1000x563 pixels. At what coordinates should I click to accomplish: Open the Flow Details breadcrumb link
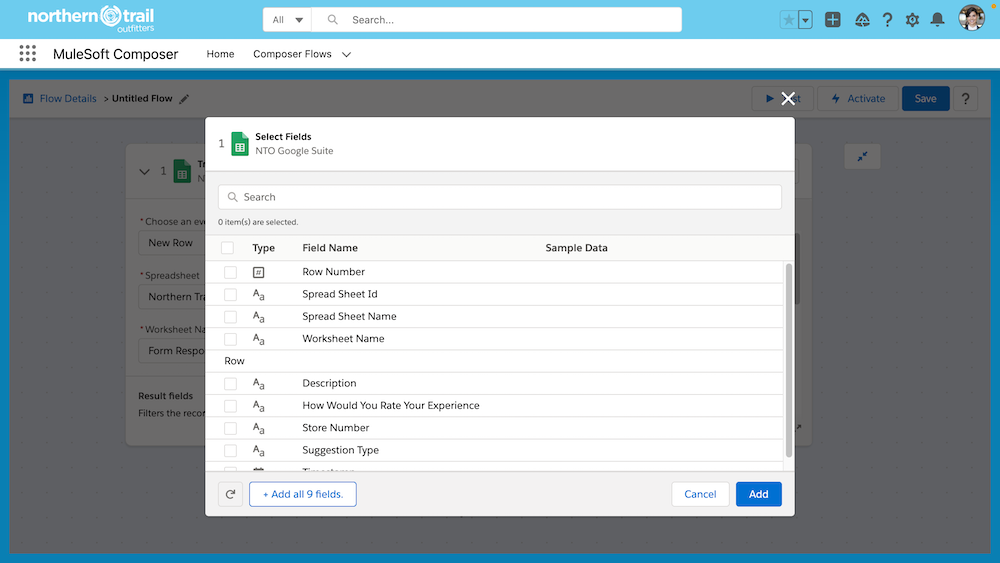tap(68, 99)
